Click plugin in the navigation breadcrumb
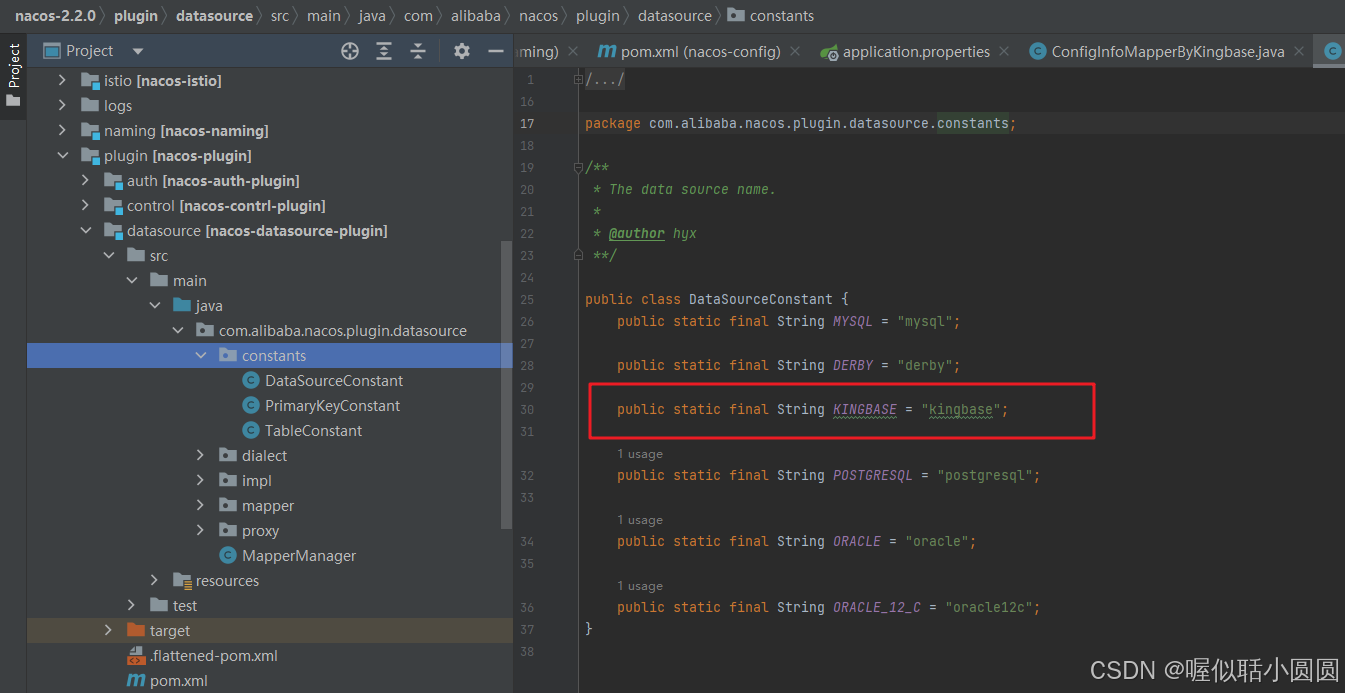Image resolution: width=1345 pixels, height=693 pixels. tap(136, 15)
